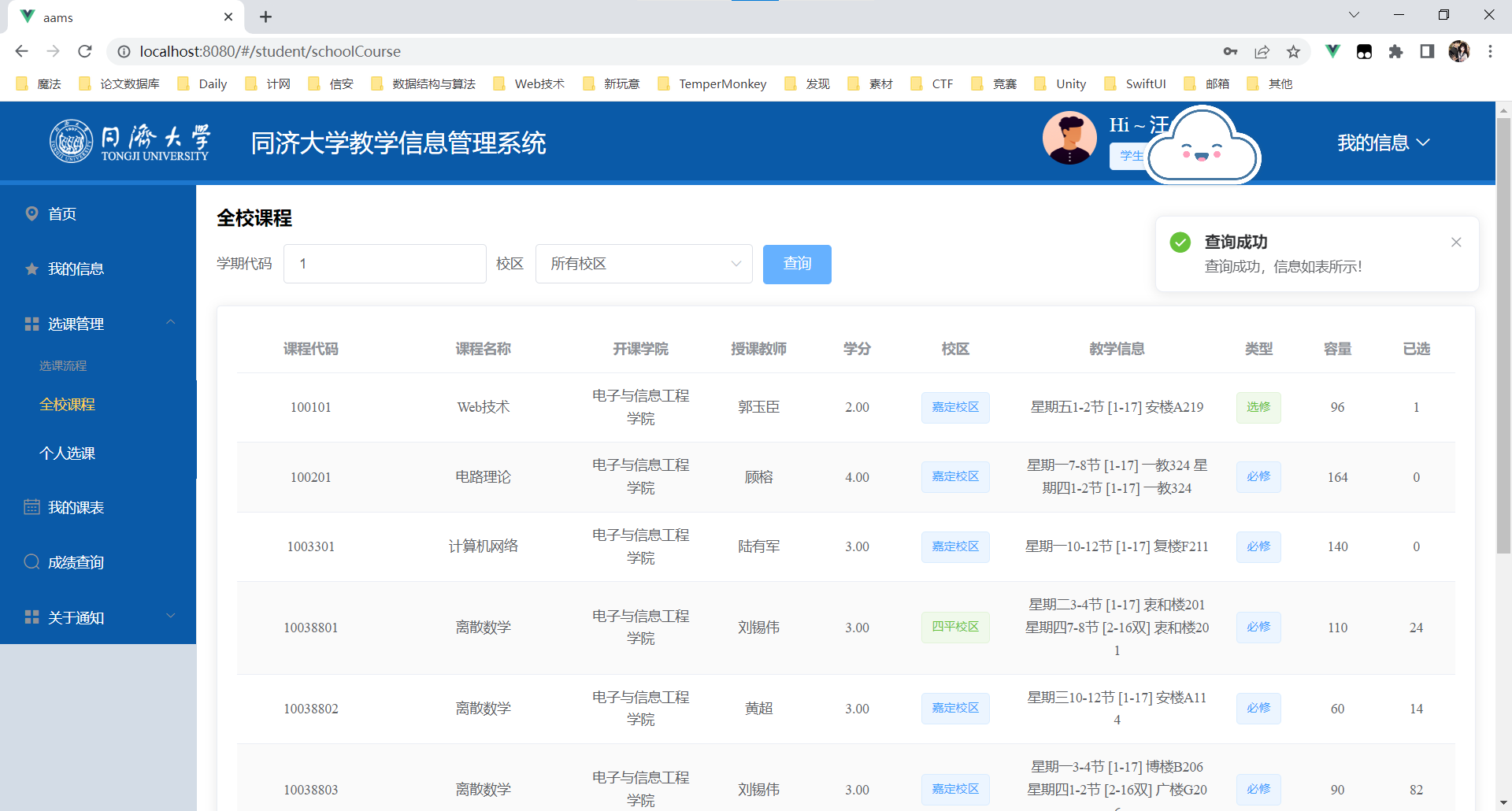The height and width of the screenshot is (811, 1512).
Task: Click the 教学信息 column header
Action: [x=1117, y=349]
